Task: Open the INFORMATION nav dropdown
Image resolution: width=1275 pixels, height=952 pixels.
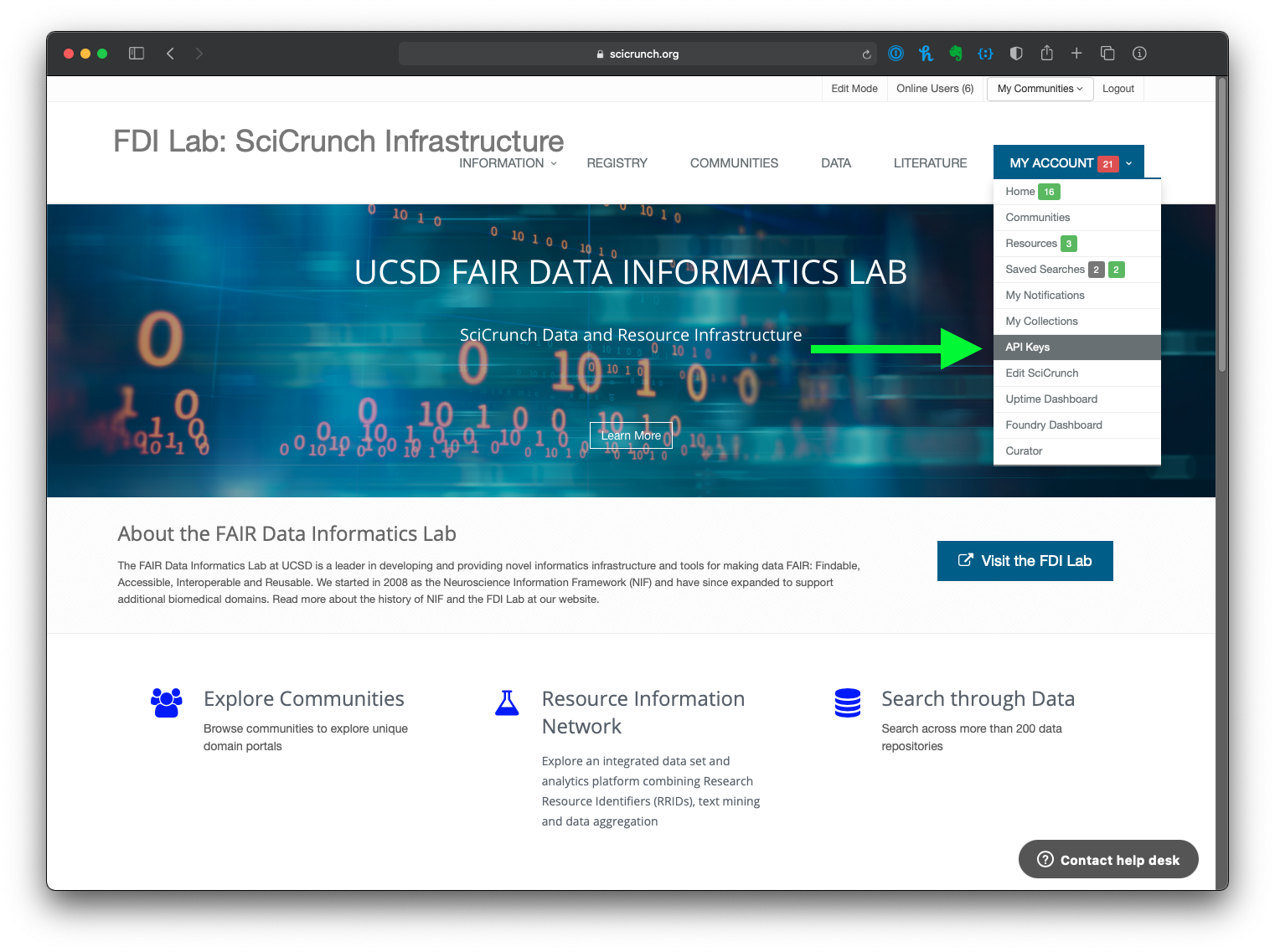Action: [507, 163]
